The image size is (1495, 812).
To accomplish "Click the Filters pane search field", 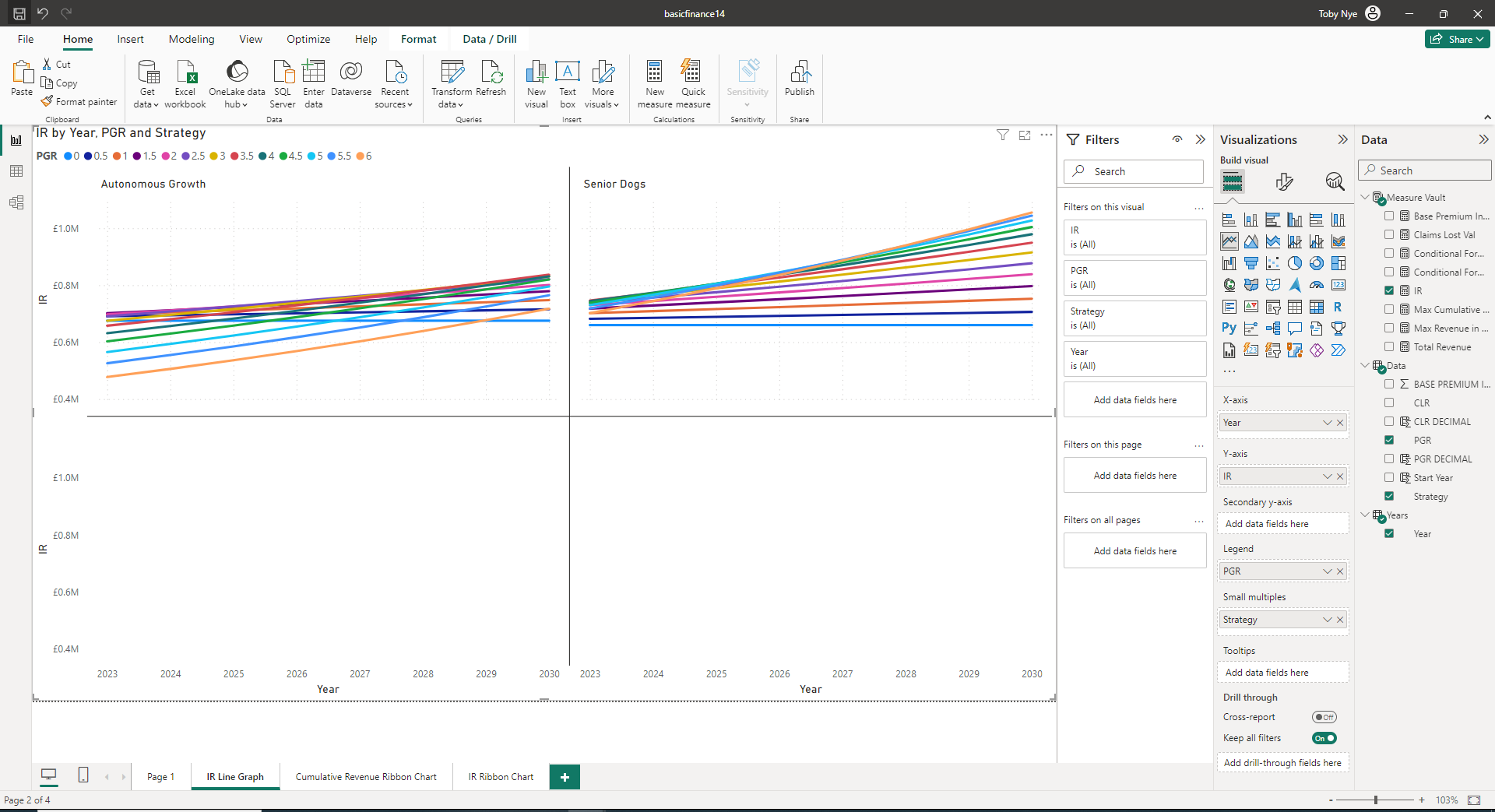I will (x=1134, y=171).
